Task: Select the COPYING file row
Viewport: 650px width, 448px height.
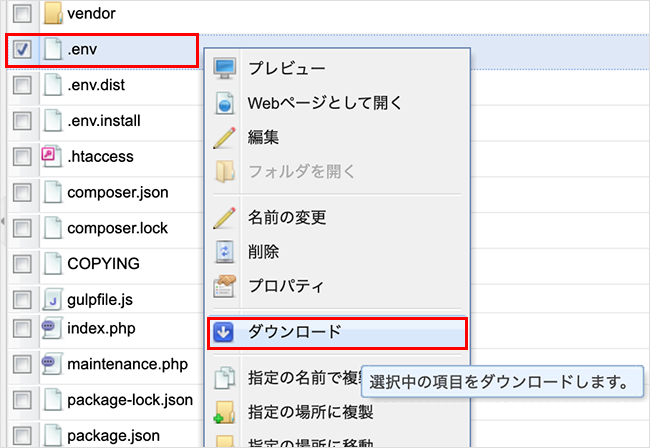Action: coord(103,264)
